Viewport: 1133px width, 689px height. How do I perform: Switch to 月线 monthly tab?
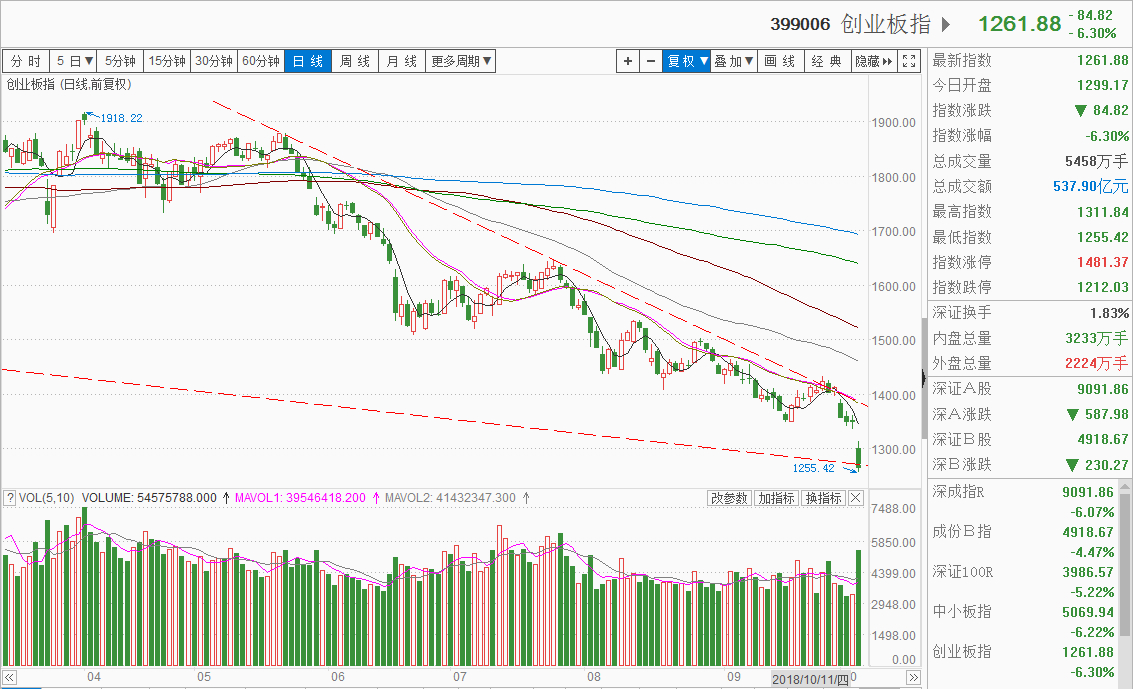(402, 61)
